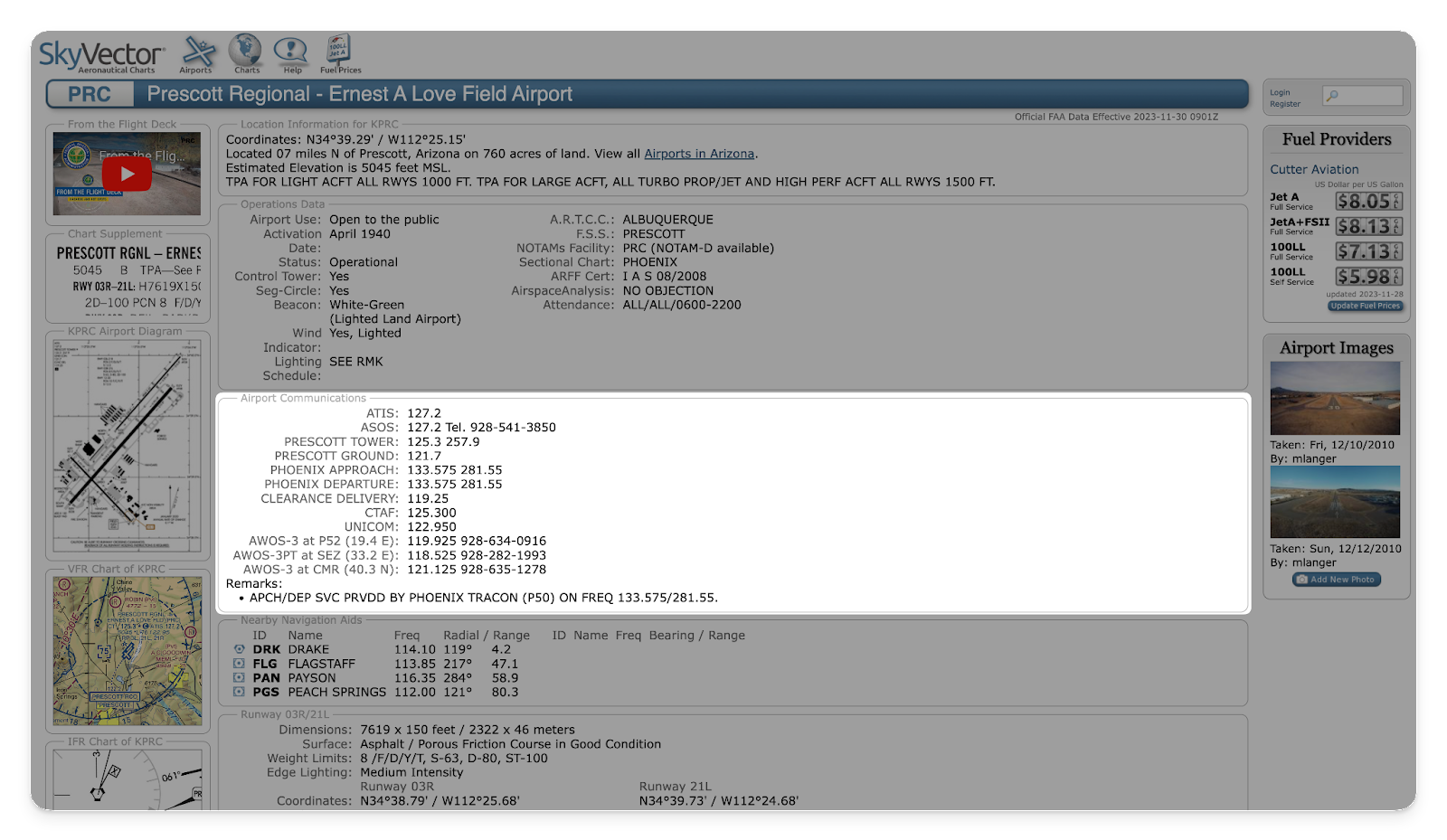Click the PRESCOTT GROUND frequency 121.7

click(424, 456)
